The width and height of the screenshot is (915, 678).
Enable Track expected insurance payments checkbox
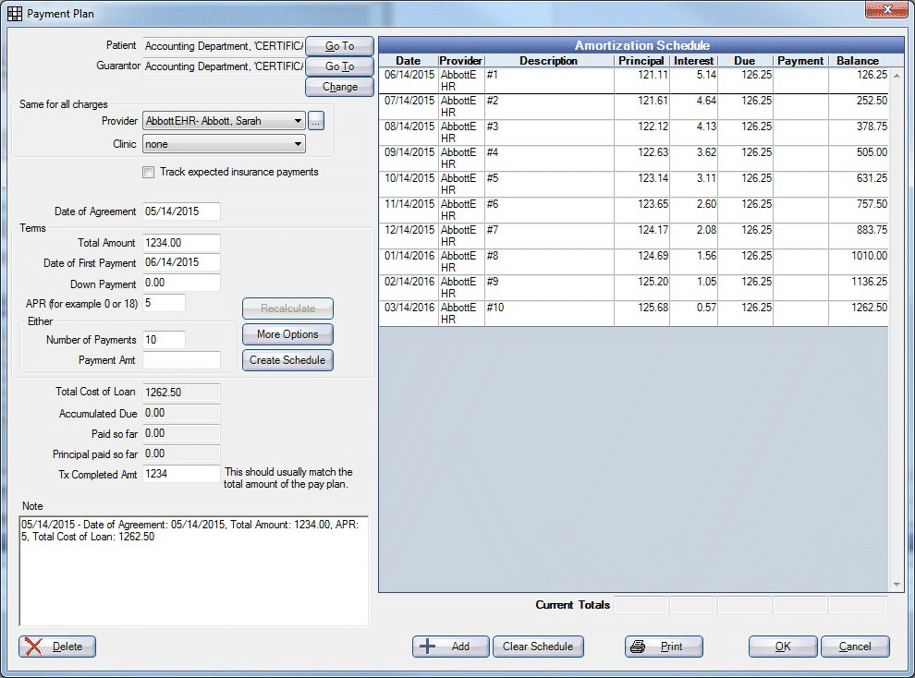pos(148,172)
